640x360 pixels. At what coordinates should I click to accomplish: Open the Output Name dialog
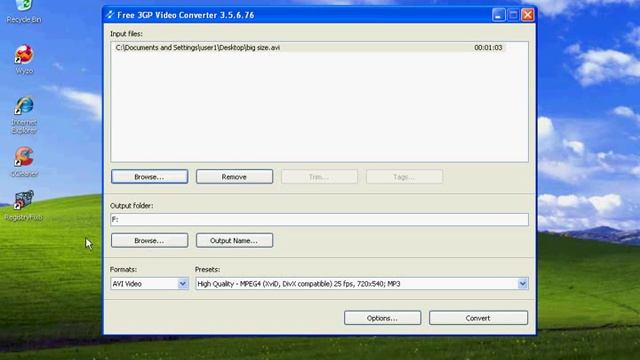point(234,240)
